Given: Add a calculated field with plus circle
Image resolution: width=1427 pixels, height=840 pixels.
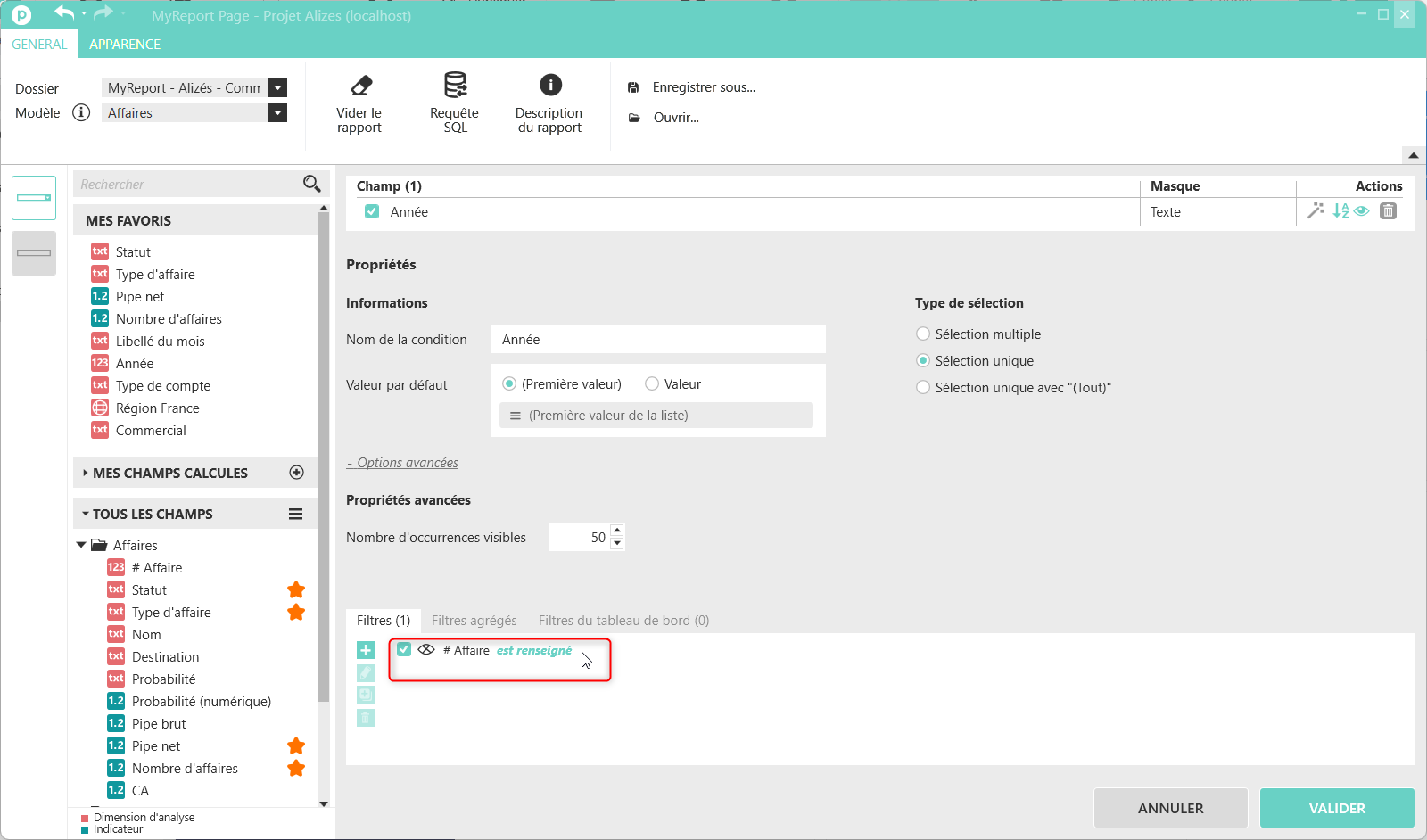Looking at the screenshot, I should (297, 473).
